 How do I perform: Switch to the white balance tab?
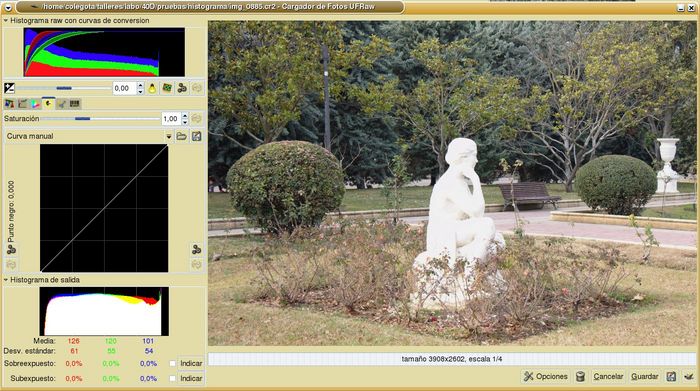pyautogui.click(x=9, y=104)
